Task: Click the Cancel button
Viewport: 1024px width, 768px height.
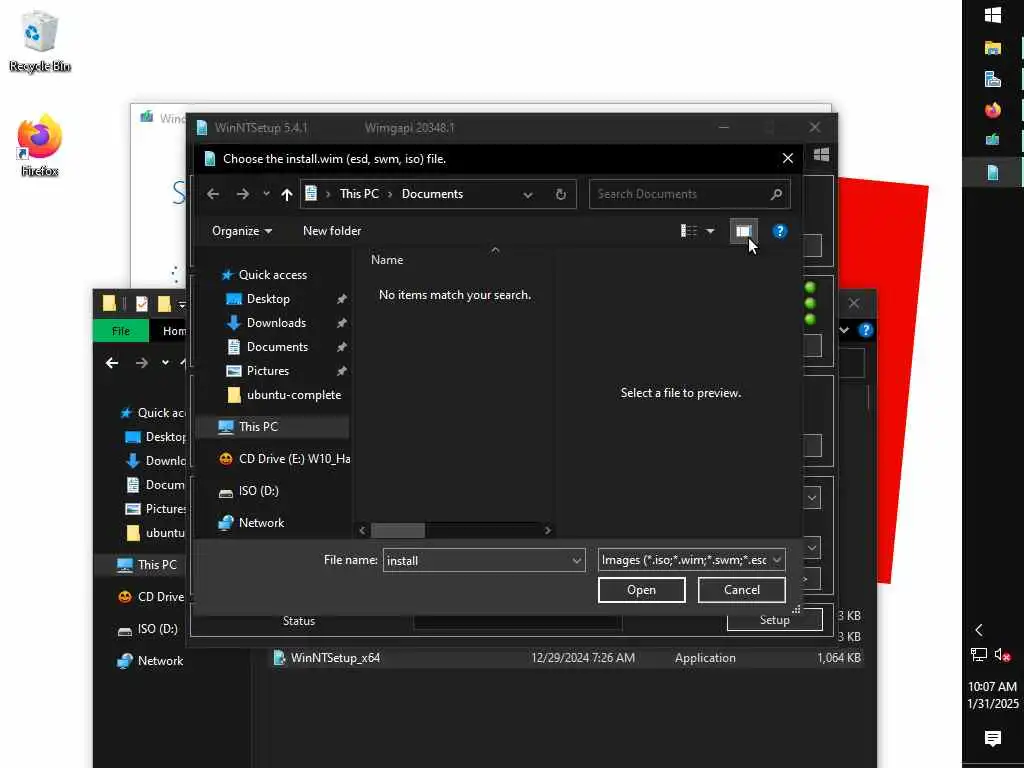Action: coord(741,590)
